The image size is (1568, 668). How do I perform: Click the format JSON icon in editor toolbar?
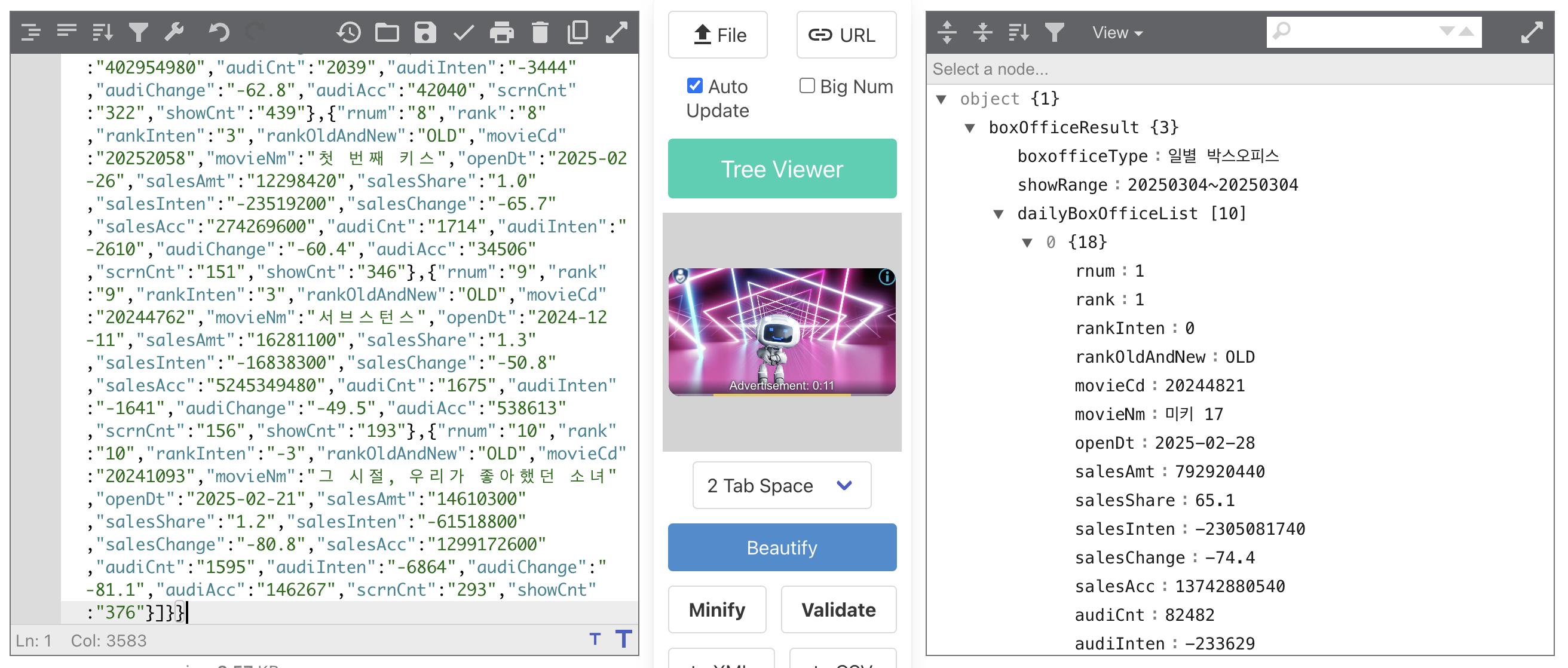point(30,32)
